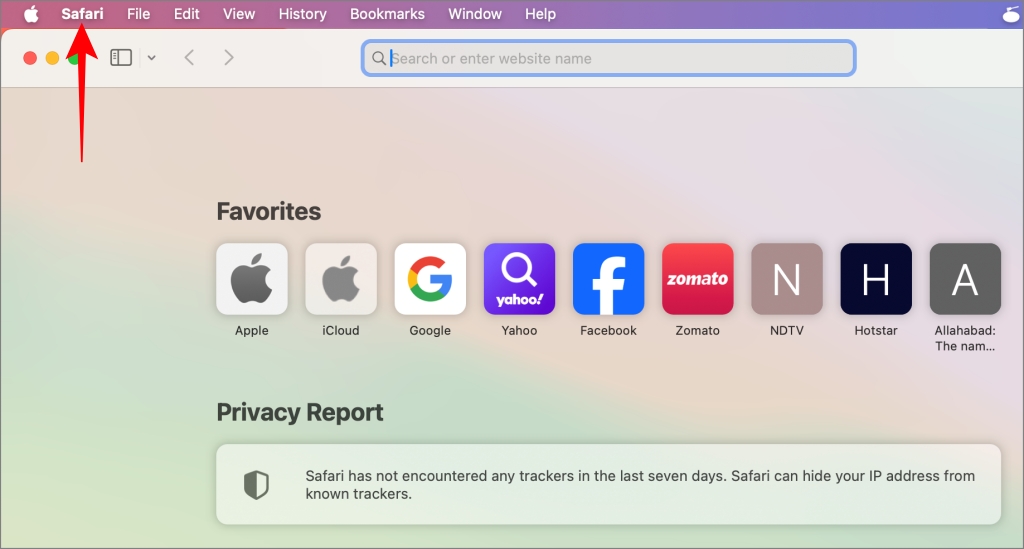This screenshot has height=549, width=1024.
Task: Open the Help menu
Action: coord(540,14)
